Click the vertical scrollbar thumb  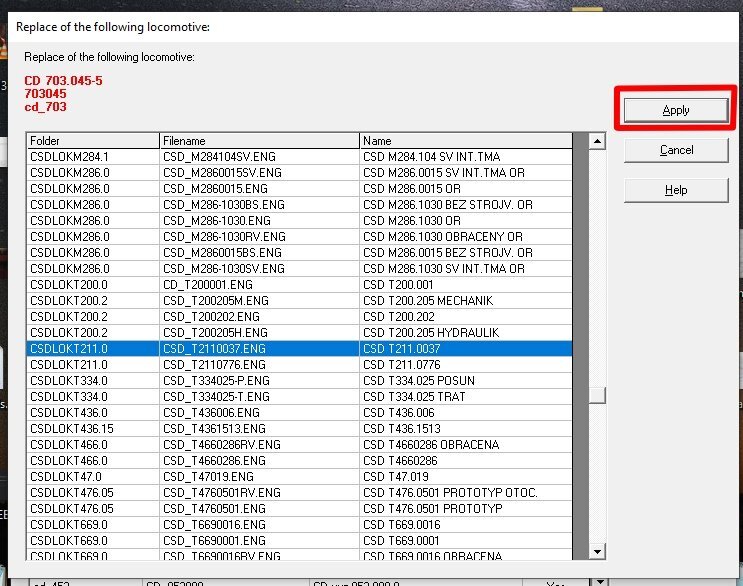597,396
